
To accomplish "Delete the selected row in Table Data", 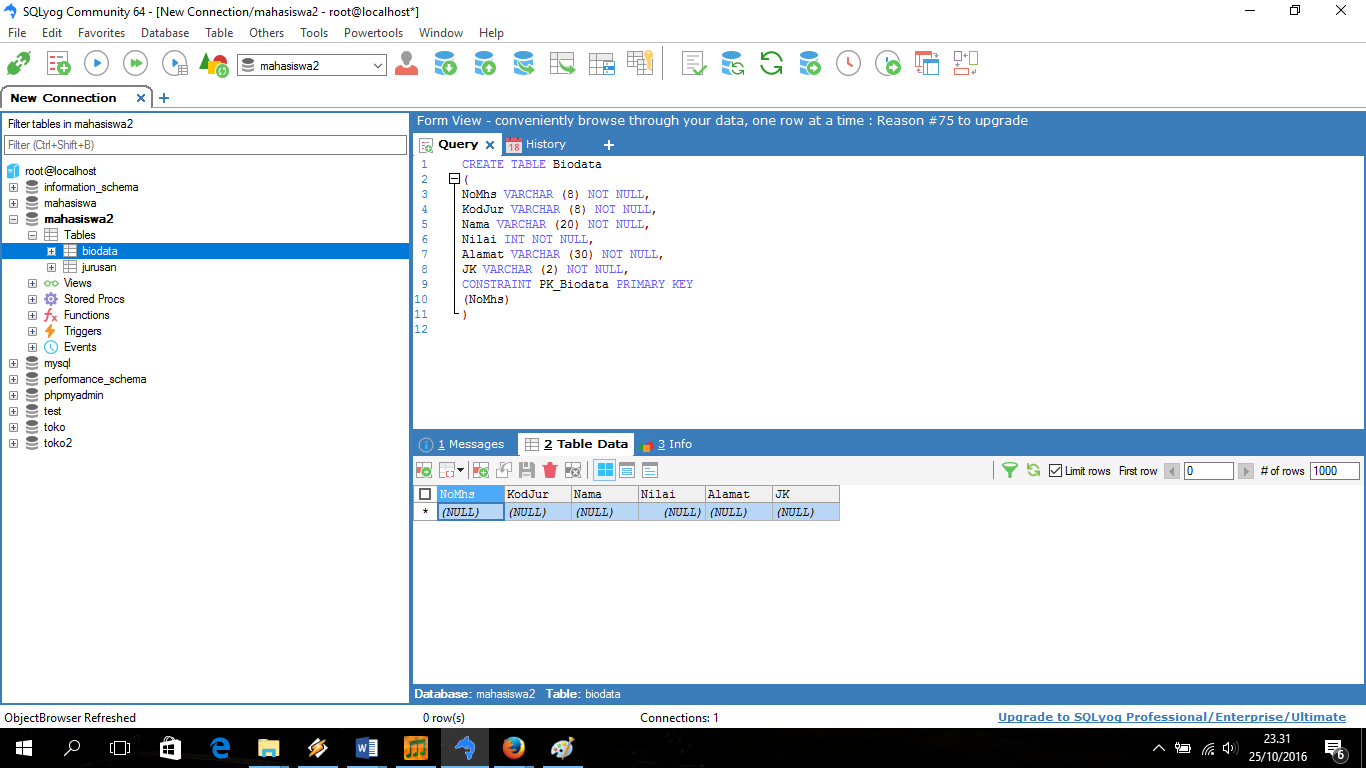I will coord(549,470).
